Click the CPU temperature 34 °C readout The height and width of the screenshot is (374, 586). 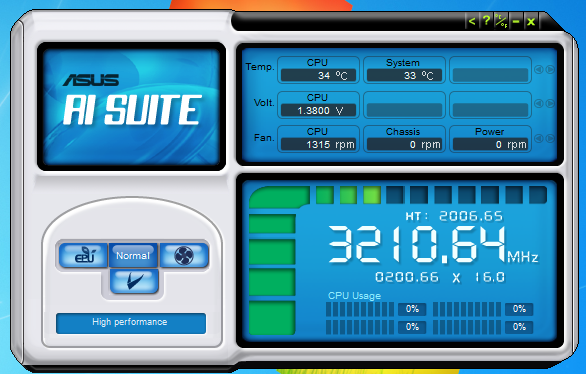[318, 75]
